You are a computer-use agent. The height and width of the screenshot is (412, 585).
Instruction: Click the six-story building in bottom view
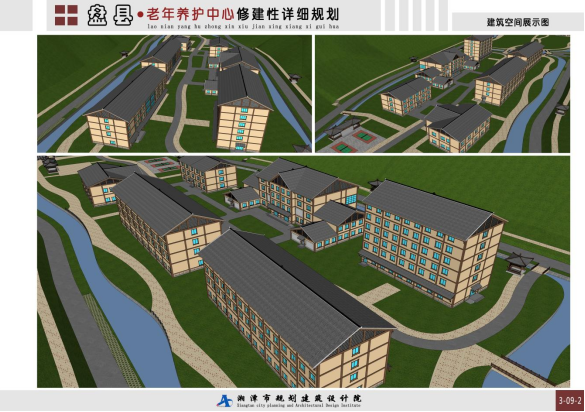point(432,242)
